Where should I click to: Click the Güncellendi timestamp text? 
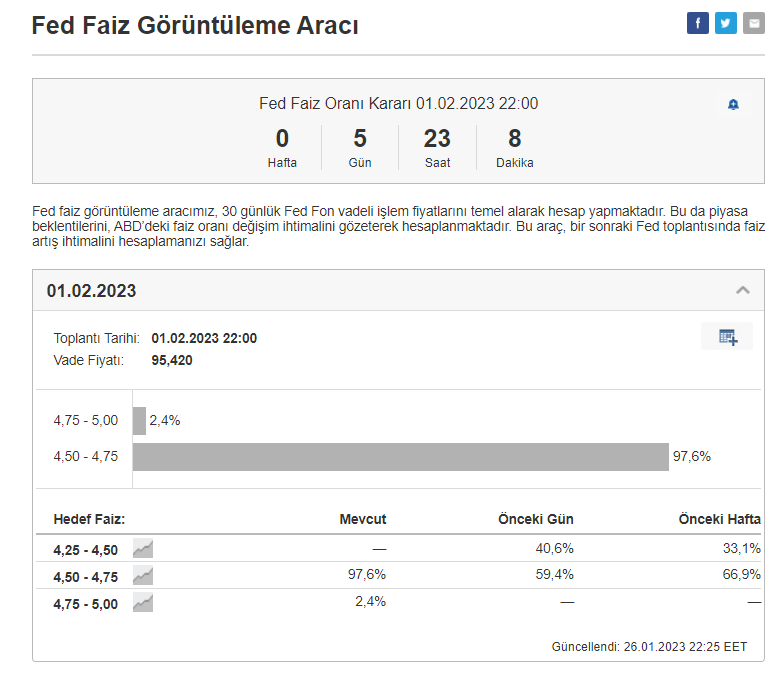[x=649, y=646]
